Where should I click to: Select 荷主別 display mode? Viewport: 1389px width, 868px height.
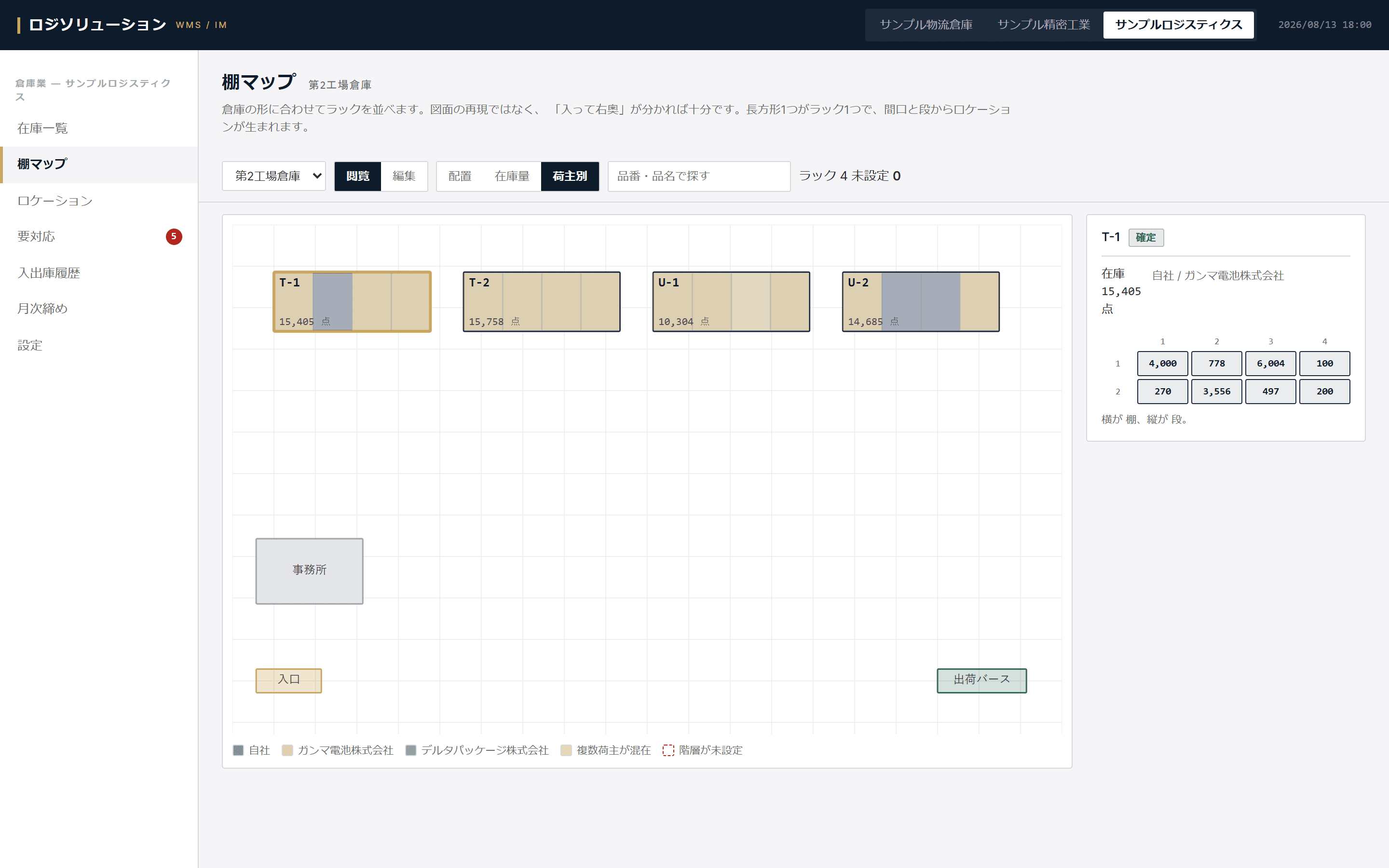click(x=570, y=176)
